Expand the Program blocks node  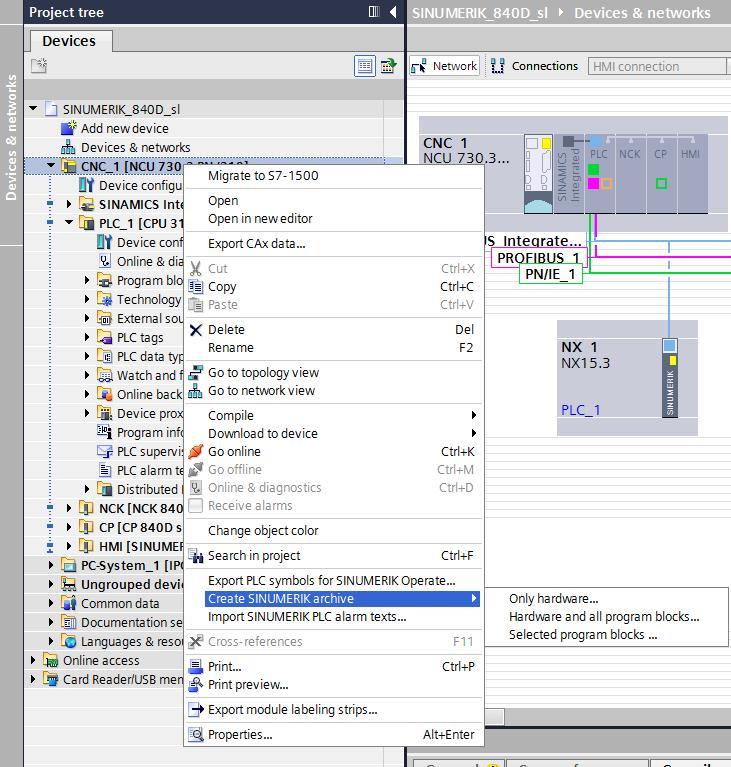(x=87, y=280)
